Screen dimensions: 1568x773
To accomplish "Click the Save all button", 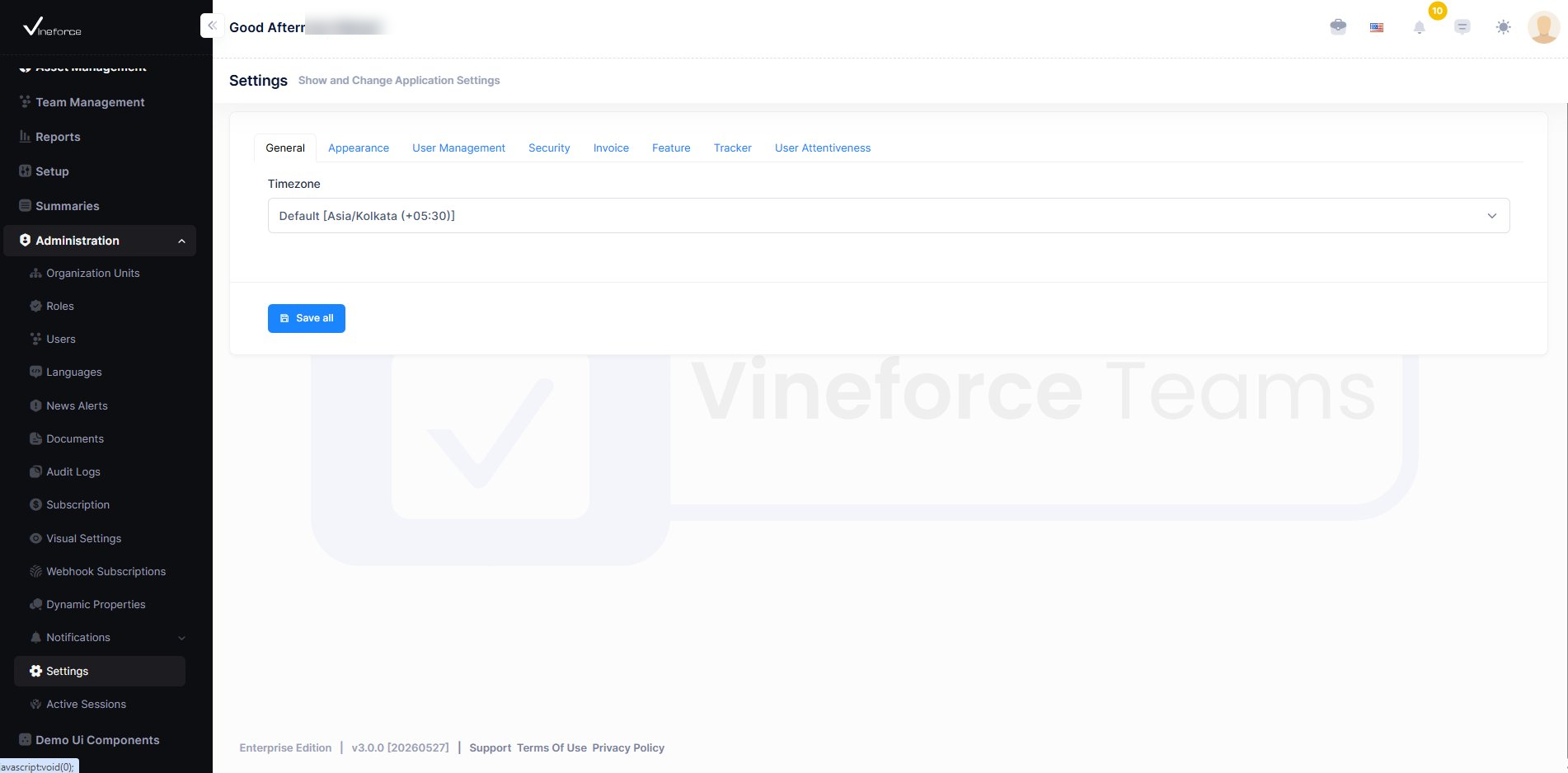I will (307, 318).
